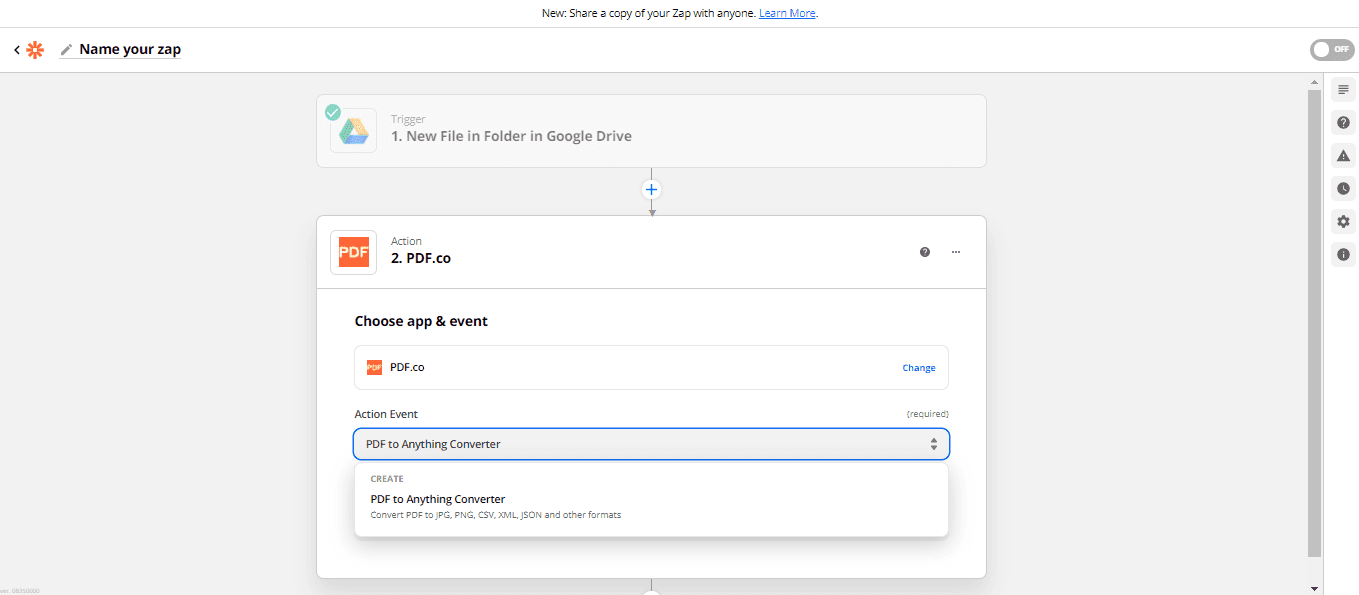Open the Learn More link in the banner
Image resolution: width=1359 pixels, height=595 pixels.
pyautogui.click(x=787, y=13)
